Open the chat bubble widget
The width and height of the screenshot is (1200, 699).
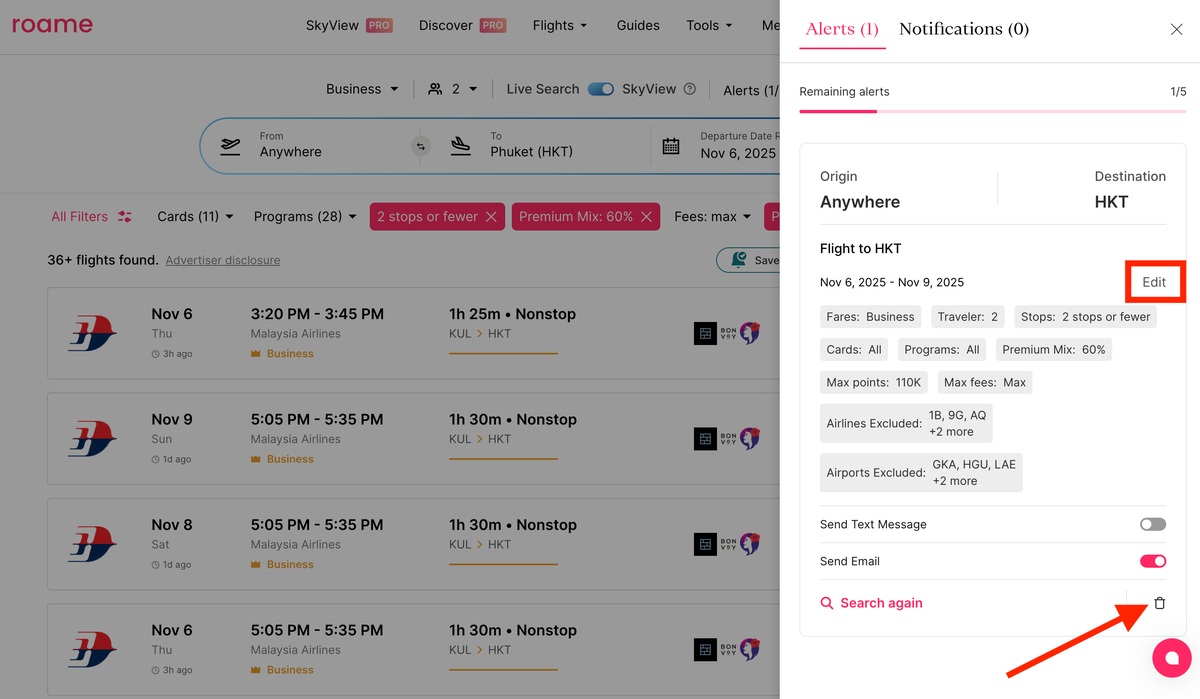(x=1171, y=658)
